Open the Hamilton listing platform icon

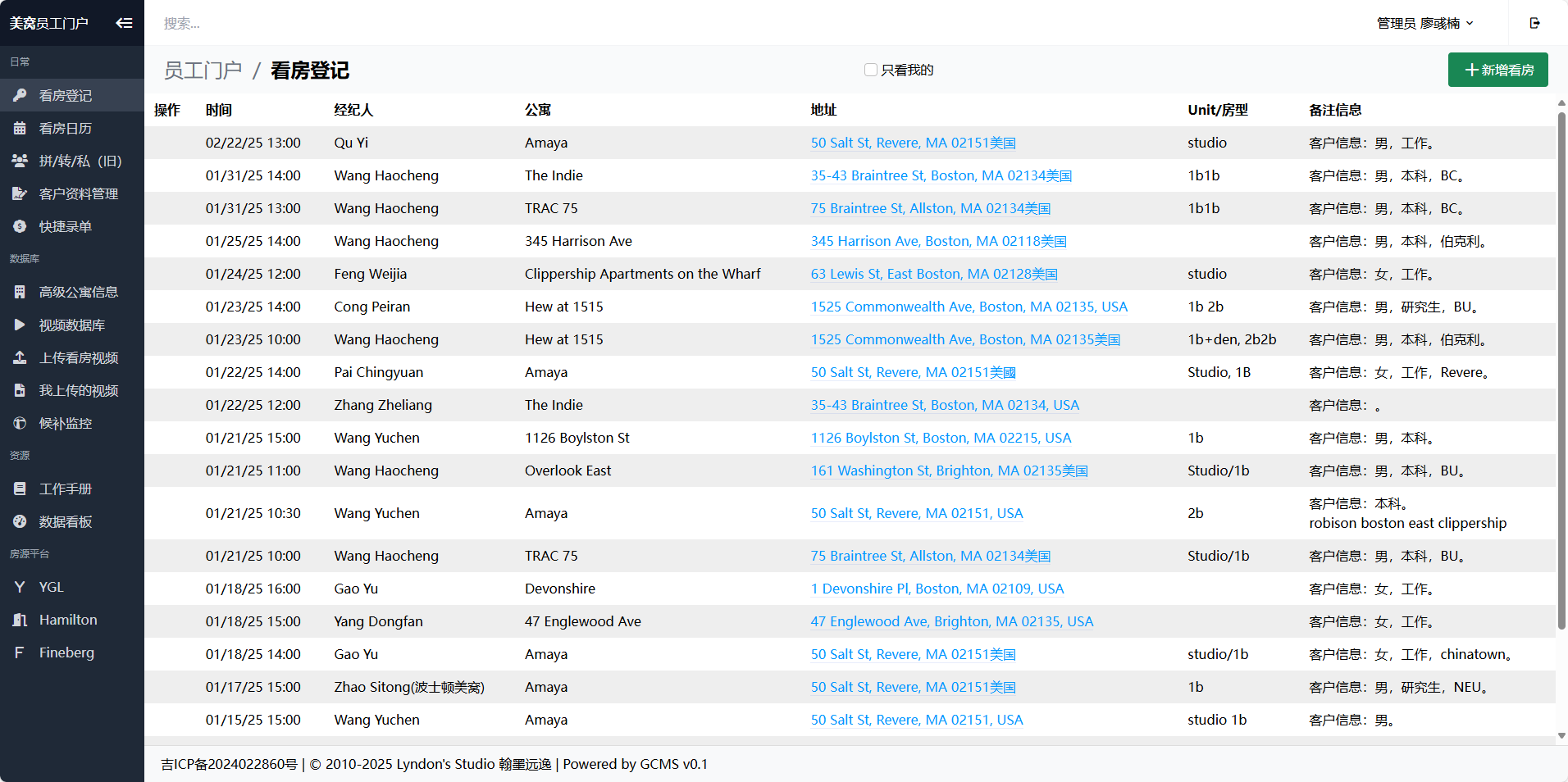pos(20,621)
